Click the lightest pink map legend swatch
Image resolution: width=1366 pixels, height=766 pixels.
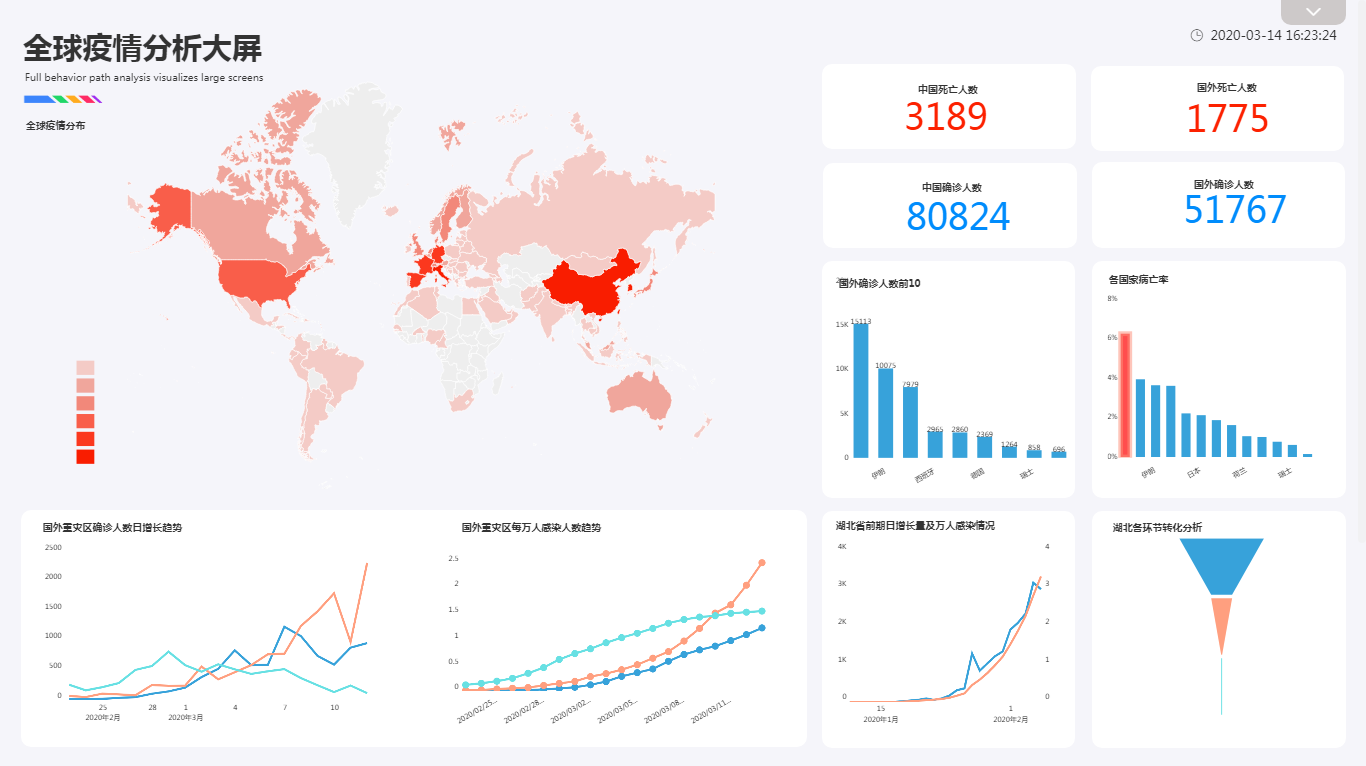pos(85,368)
